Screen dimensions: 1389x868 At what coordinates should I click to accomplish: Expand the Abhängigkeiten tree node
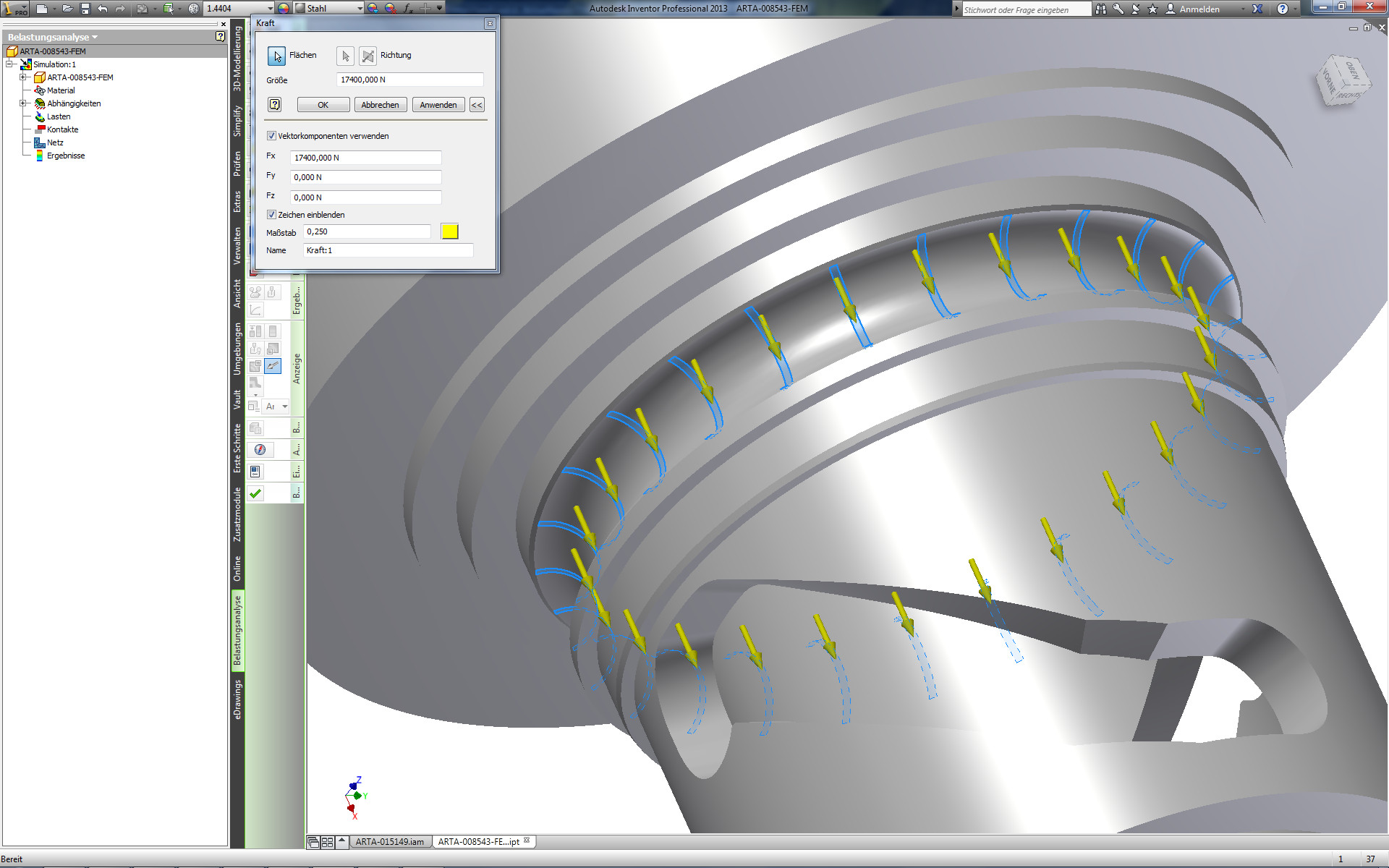pyautogui.click(x=23, y=103)
